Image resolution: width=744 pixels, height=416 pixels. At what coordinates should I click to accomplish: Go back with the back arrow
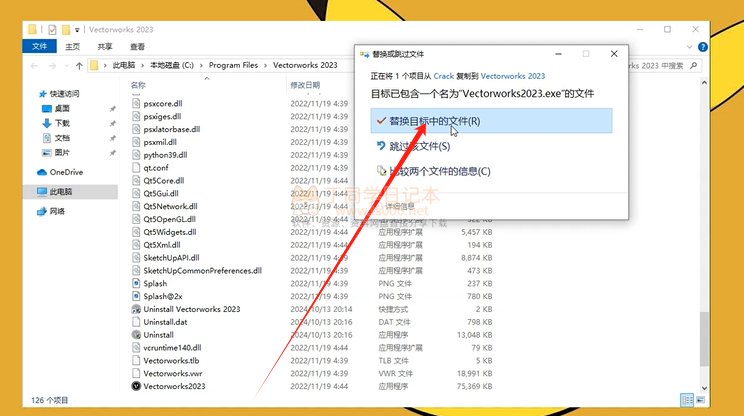[34, 65]
